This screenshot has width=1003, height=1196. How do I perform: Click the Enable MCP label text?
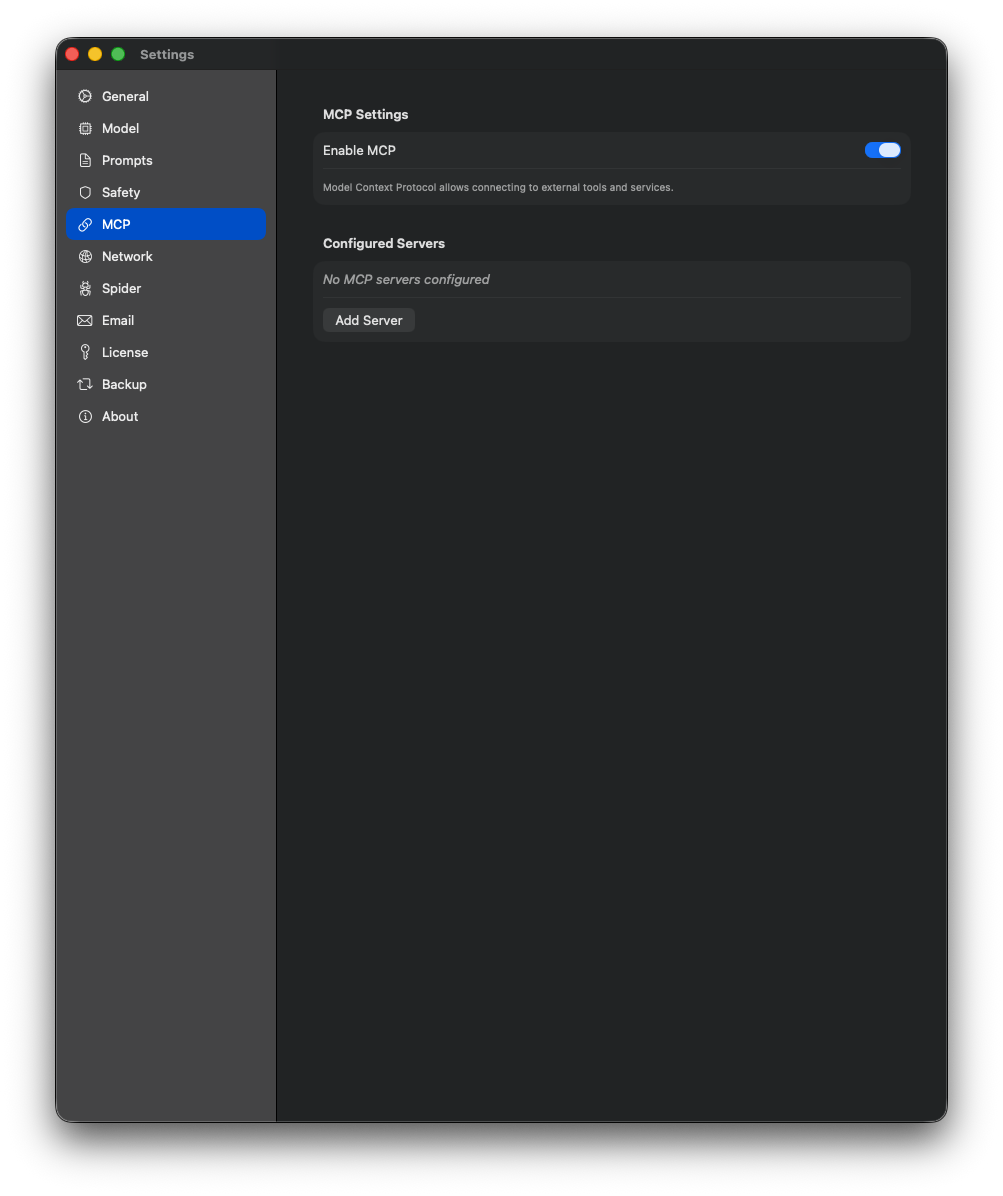point(359,150)
